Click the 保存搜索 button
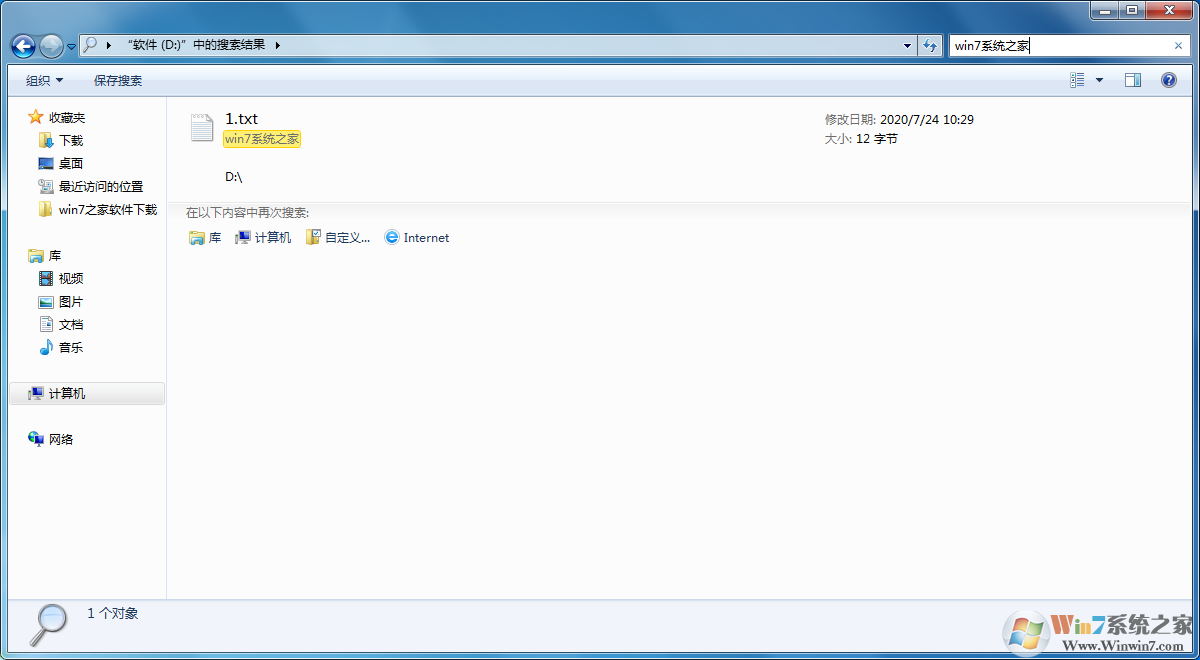The image size is (1200, 660). (118, 80)
